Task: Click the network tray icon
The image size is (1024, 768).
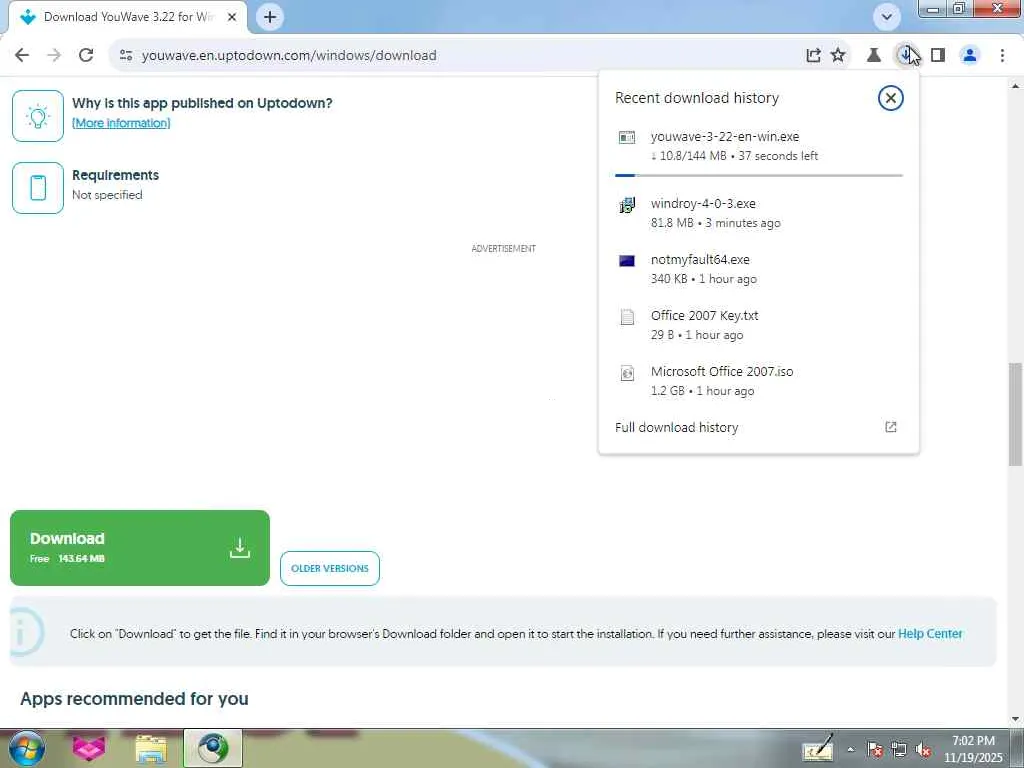Action: 899,749
